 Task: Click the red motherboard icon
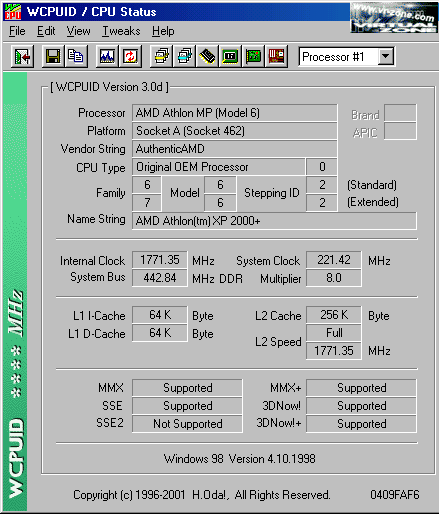(x=276, y=57)
